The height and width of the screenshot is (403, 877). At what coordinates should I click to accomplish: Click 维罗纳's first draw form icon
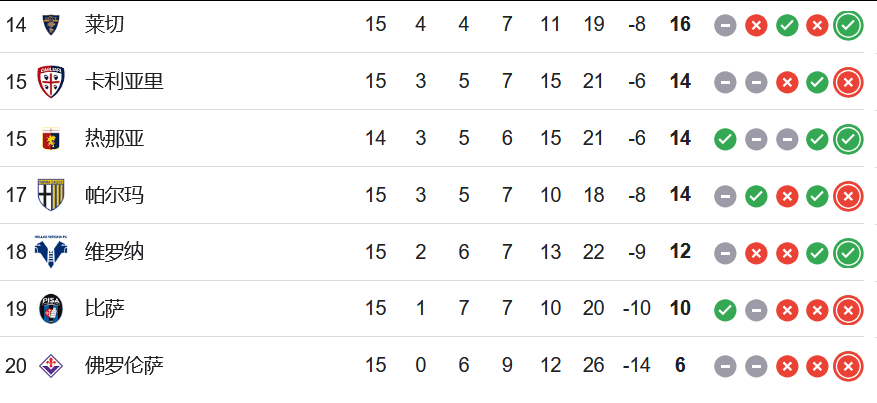[725, 253]
